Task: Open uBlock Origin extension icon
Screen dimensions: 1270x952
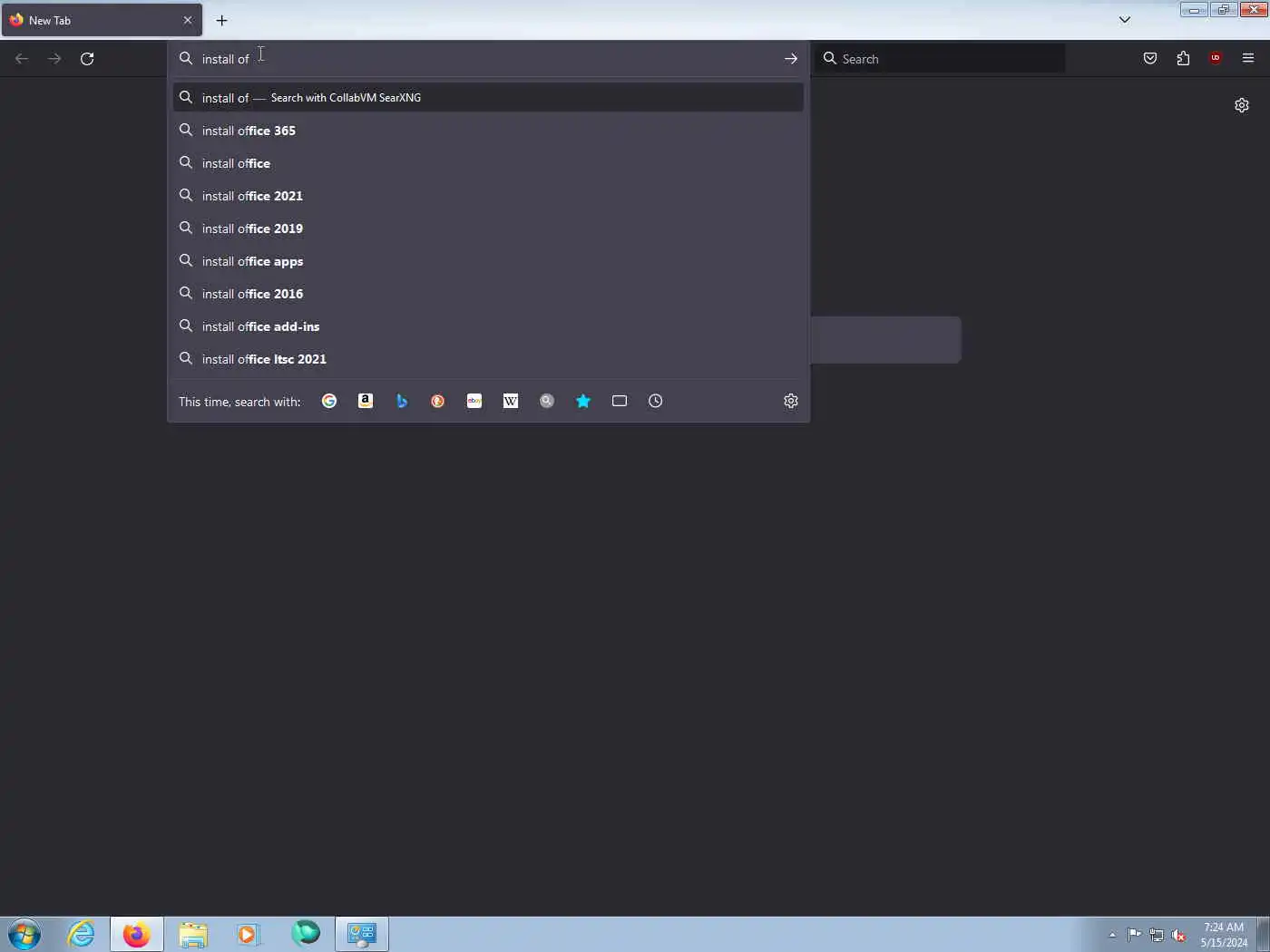Action: 1216,59
